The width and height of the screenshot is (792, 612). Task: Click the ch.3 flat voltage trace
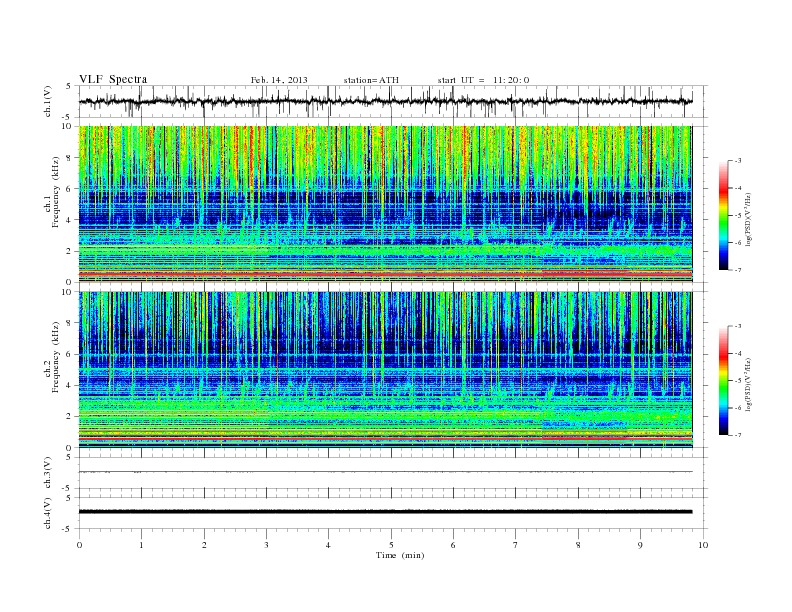click(386, 472)
